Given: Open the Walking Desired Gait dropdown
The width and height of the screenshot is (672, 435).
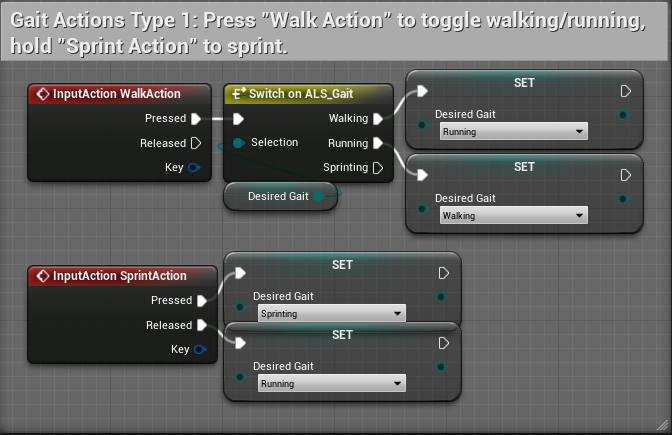Looking at the screenshot, I should tap(513, 216).
